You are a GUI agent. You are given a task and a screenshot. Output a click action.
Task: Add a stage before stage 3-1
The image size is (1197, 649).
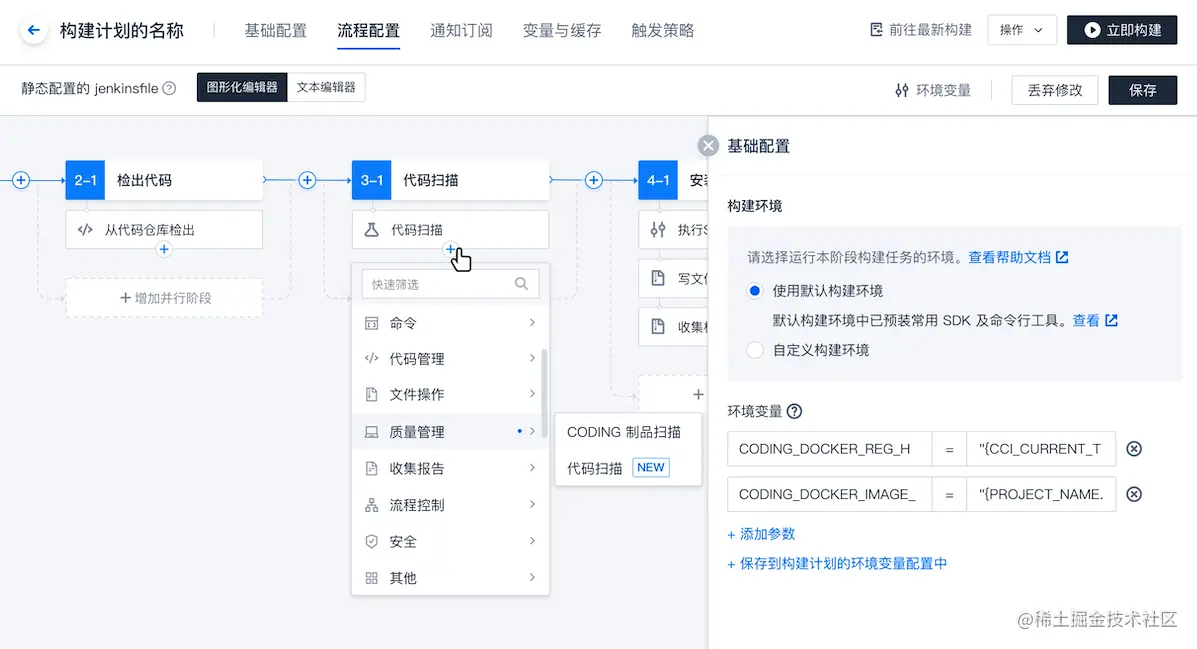click(x=307, y=180)
